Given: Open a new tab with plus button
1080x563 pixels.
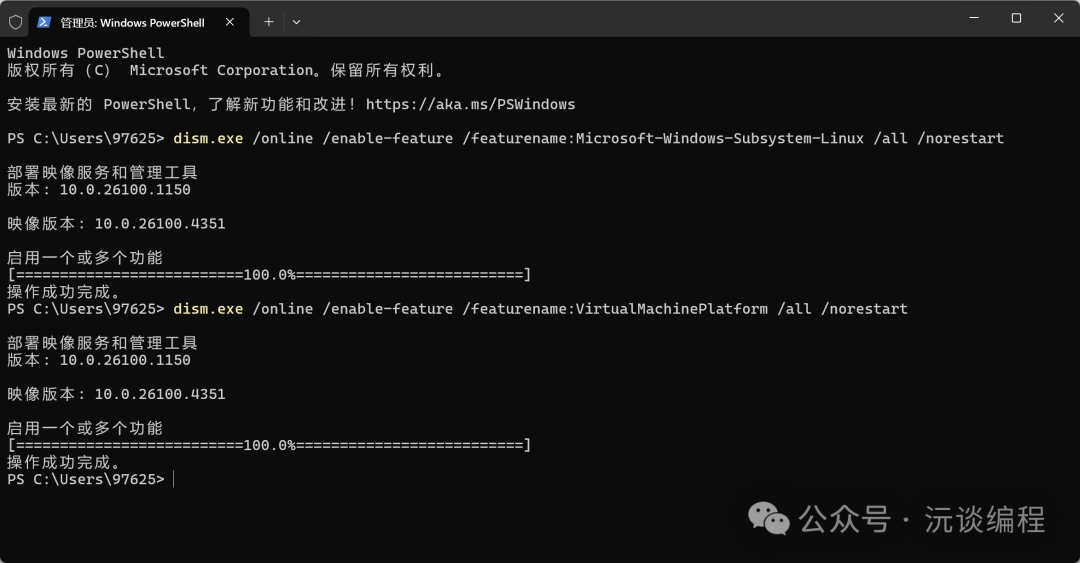Looking at the screenshot, I should point(268,21).
